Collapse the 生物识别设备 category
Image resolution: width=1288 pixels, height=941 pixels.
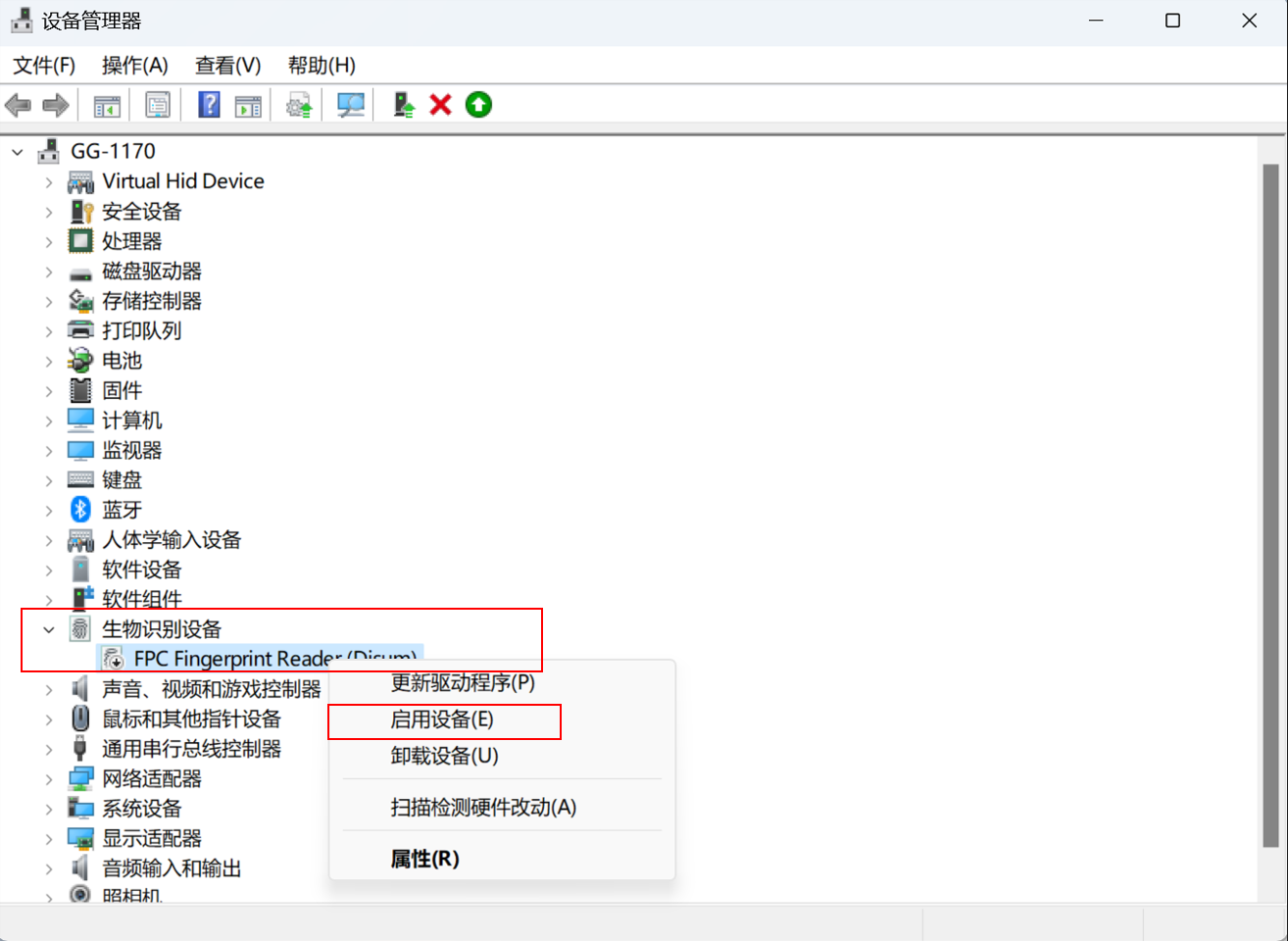(49, 630)
